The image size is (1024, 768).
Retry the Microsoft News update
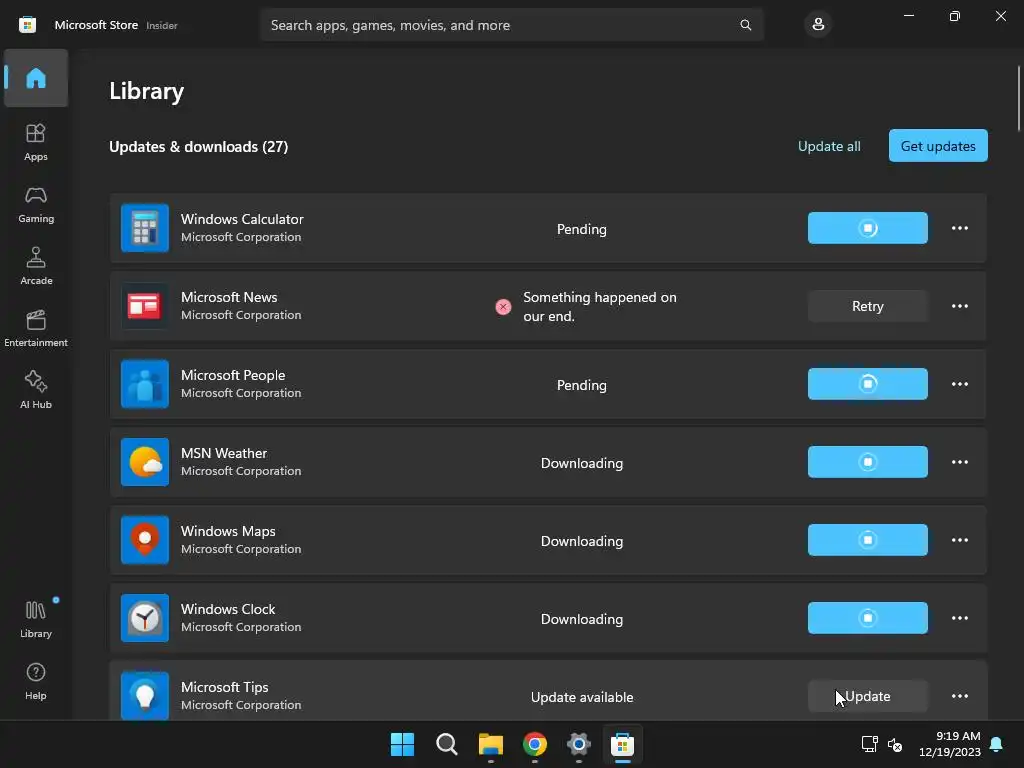click(867, 306)
